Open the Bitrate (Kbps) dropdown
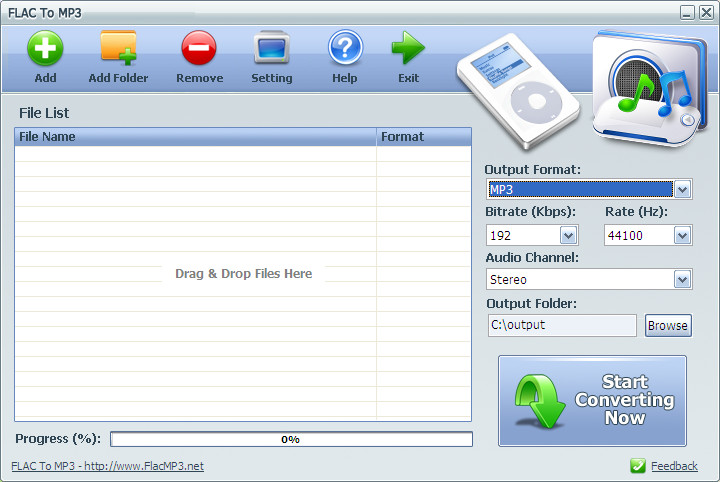This screenshot has height=482, width=720. [x=568, y=235]
